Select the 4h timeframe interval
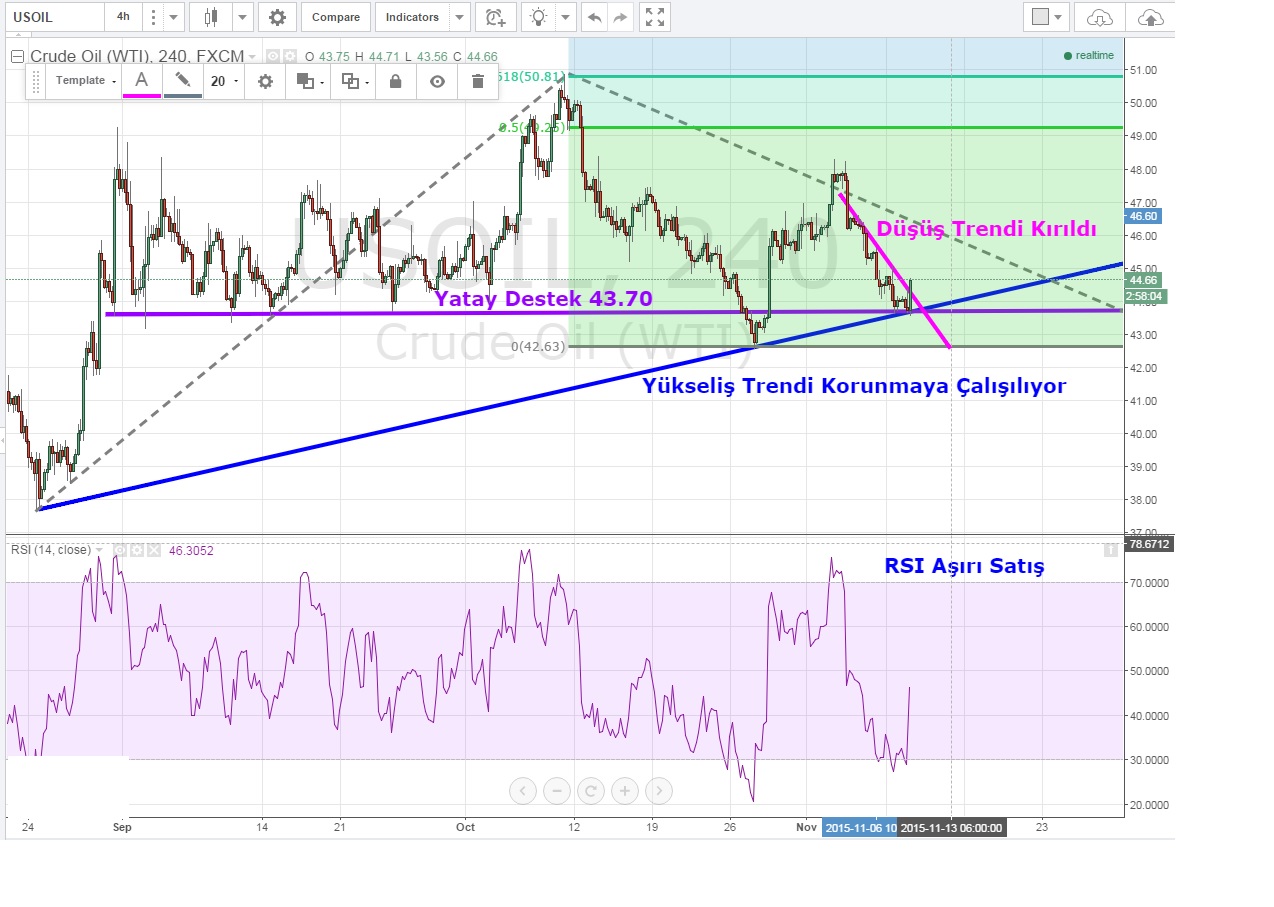The width and height of the screenshot is (1274, 907). click(122, 17)
